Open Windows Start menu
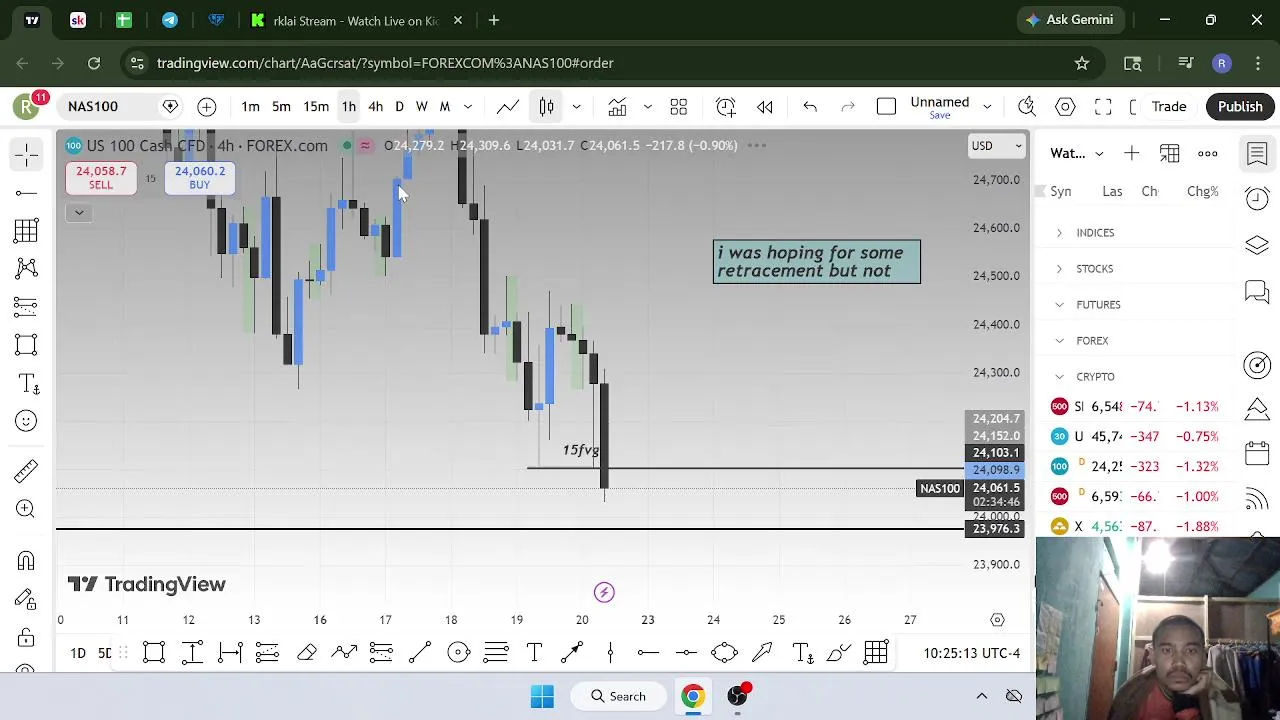This screenshot has height=720, width=1280. click(x=542, y=696)
